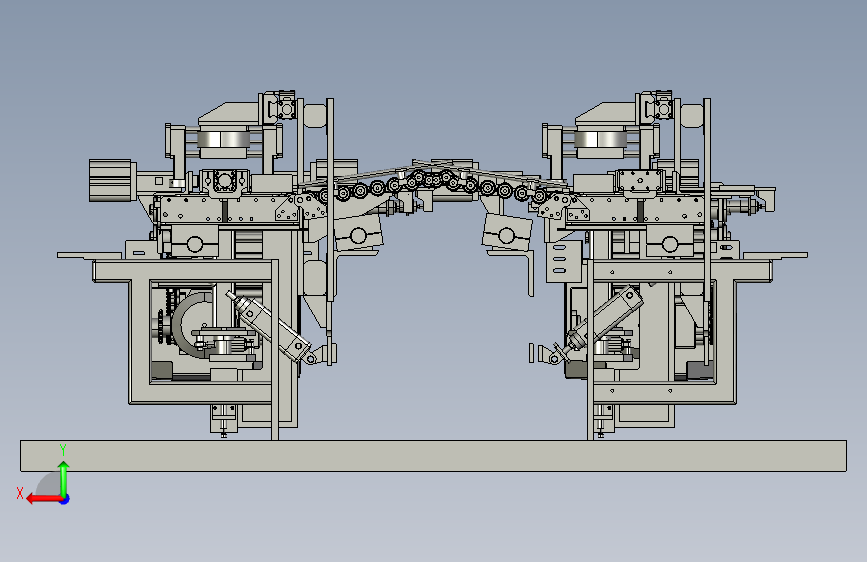Select the angled pneumatic cylinder in left frame

tap(268, 326)
